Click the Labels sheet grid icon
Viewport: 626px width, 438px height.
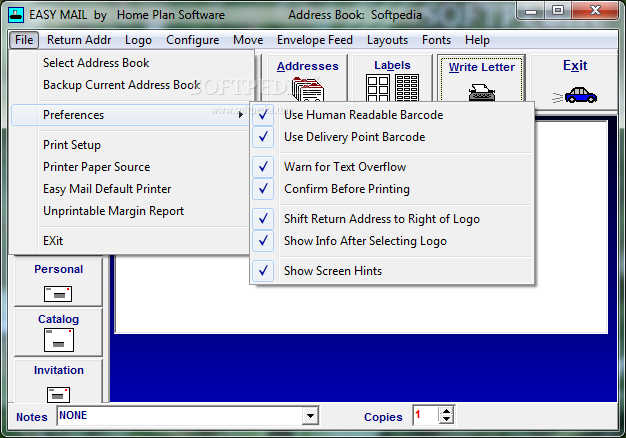392,87
